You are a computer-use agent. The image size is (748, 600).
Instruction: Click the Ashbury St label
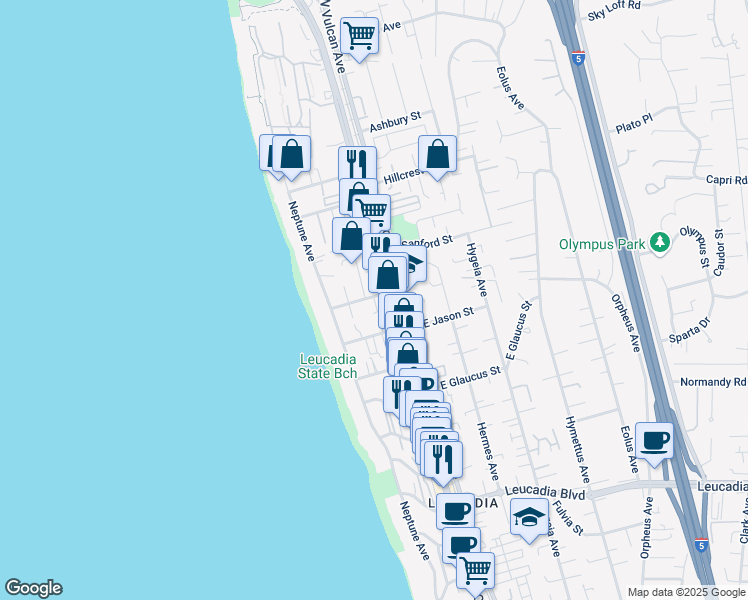point(395,121)
